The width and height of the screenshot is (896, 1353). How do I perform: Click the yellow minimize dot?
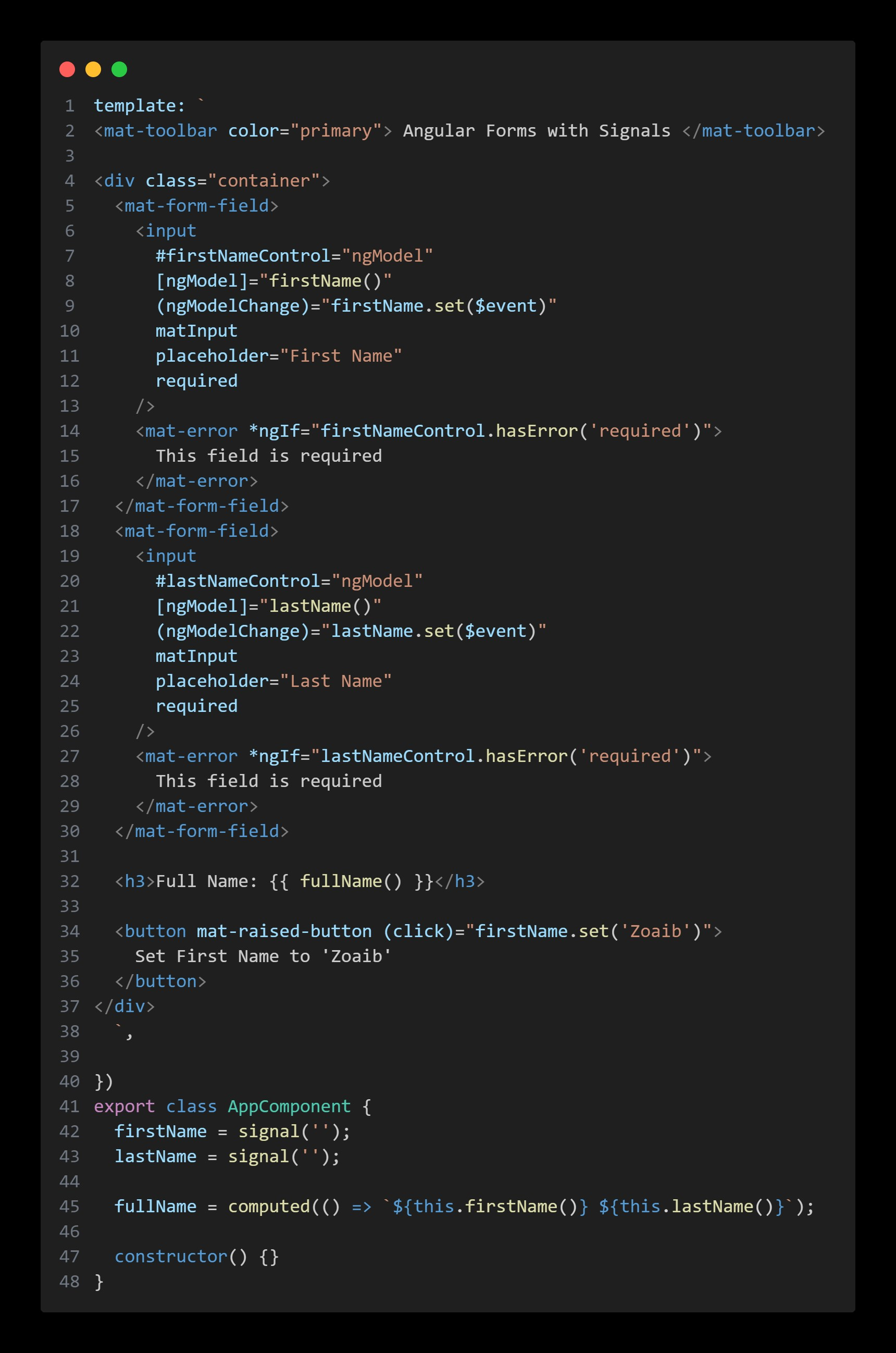click(93, 69)
